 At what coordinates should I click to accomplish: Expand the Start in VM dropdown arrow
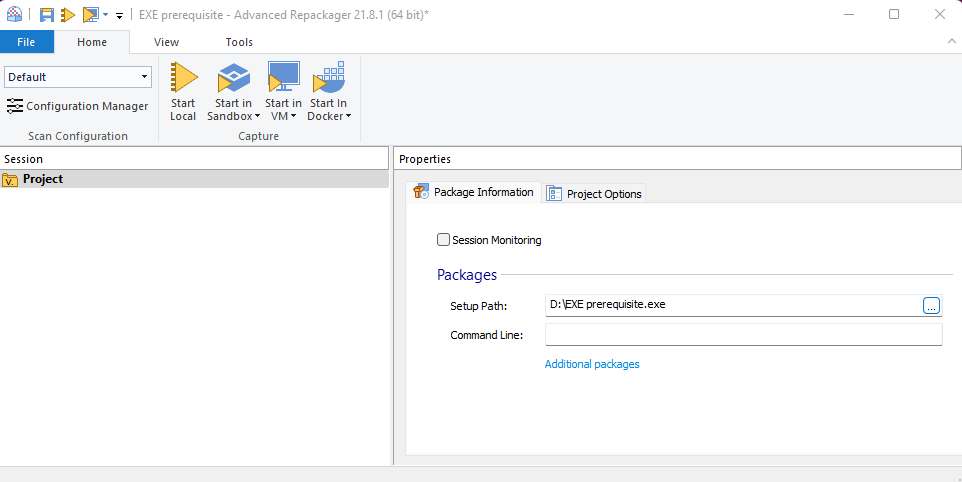(293, 117)
